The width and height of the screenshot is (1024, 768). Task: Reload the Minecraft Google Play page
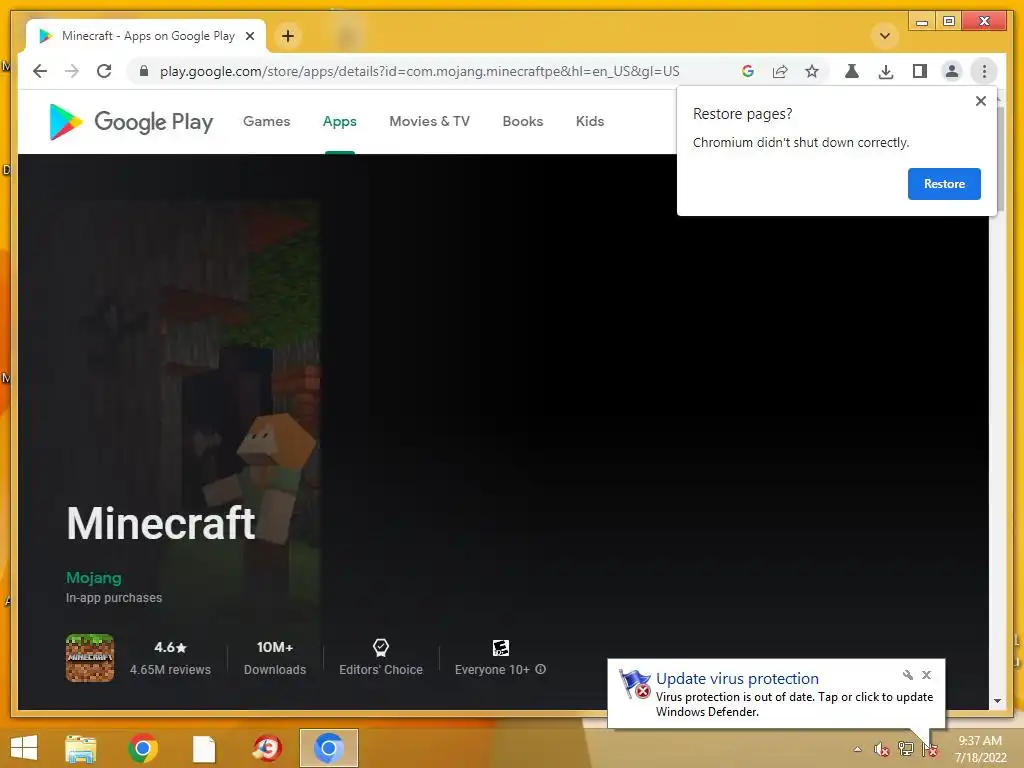(104, 71)
